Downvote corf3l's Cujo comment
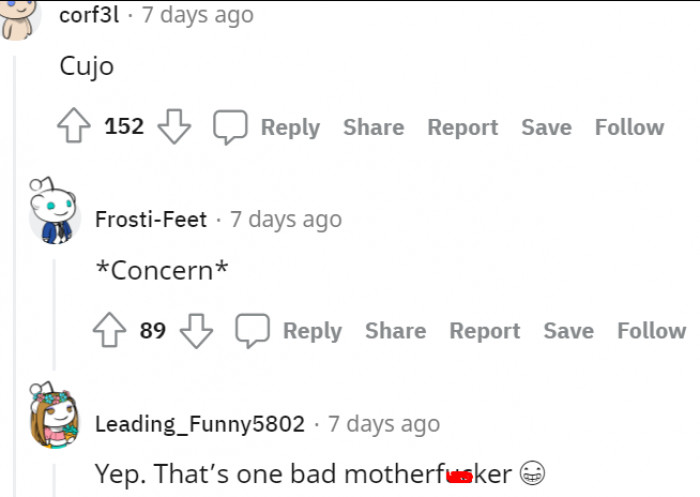 174,127
